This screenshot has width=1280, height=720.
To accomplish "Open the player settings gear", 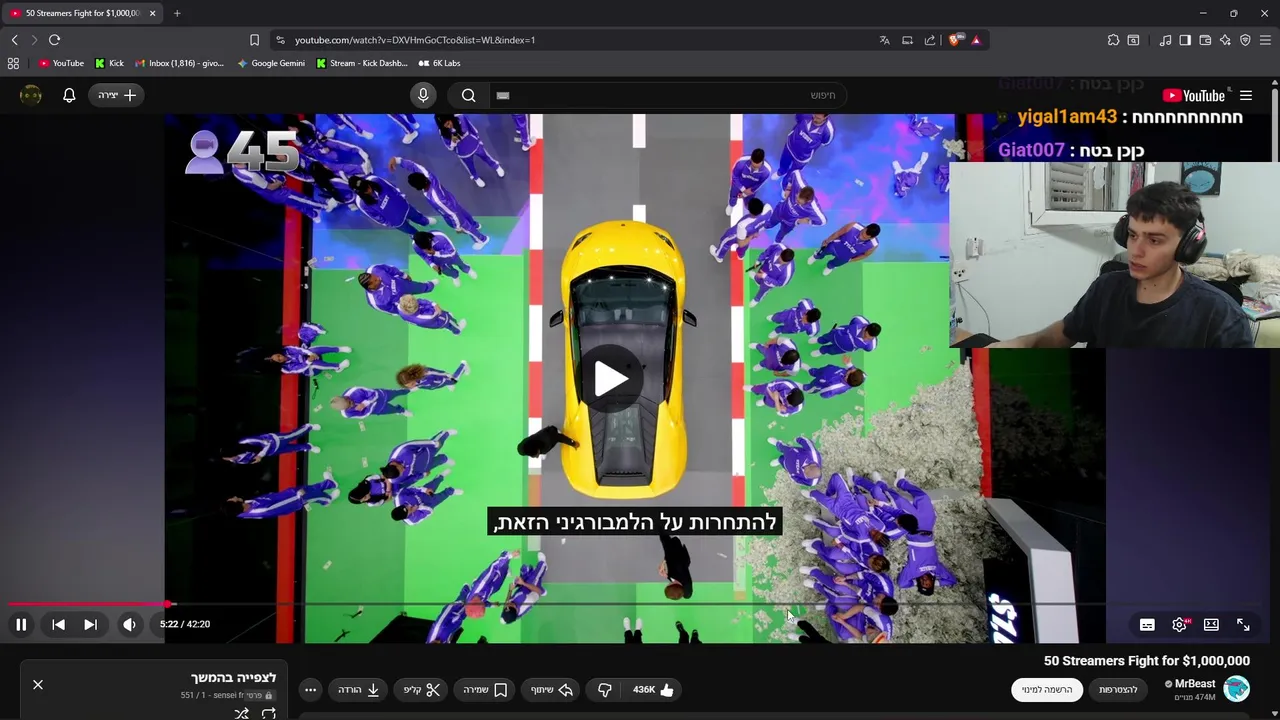I will 1180,624.
